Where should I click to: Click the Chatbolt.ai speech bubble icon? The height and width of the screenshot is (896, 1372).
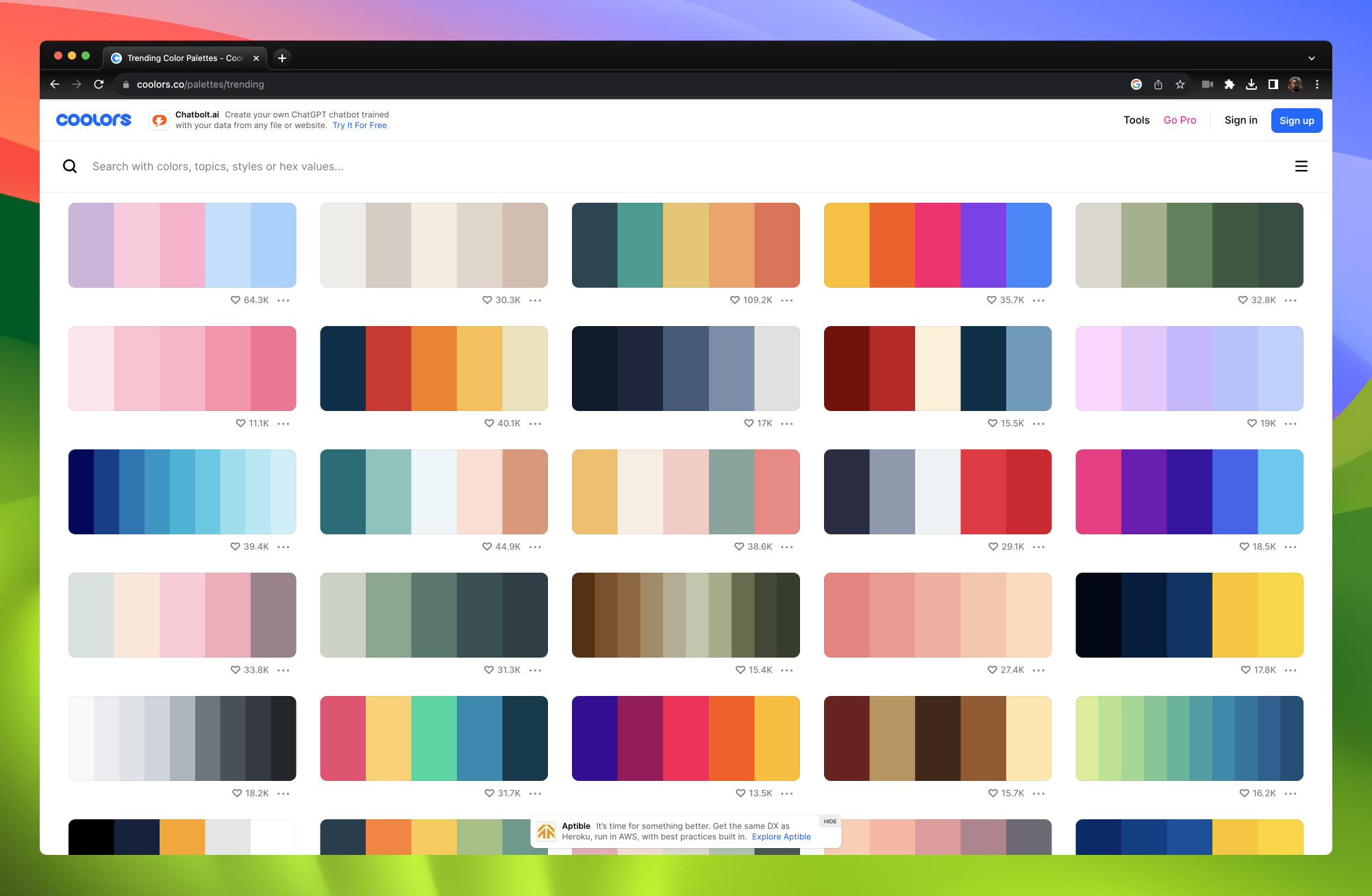[x=160, y=120]
